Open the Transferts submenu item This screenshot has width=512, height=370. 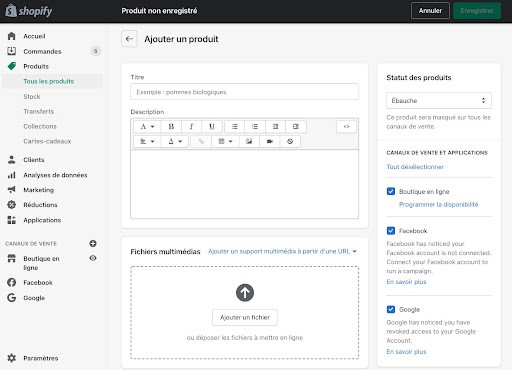point(39,111)
